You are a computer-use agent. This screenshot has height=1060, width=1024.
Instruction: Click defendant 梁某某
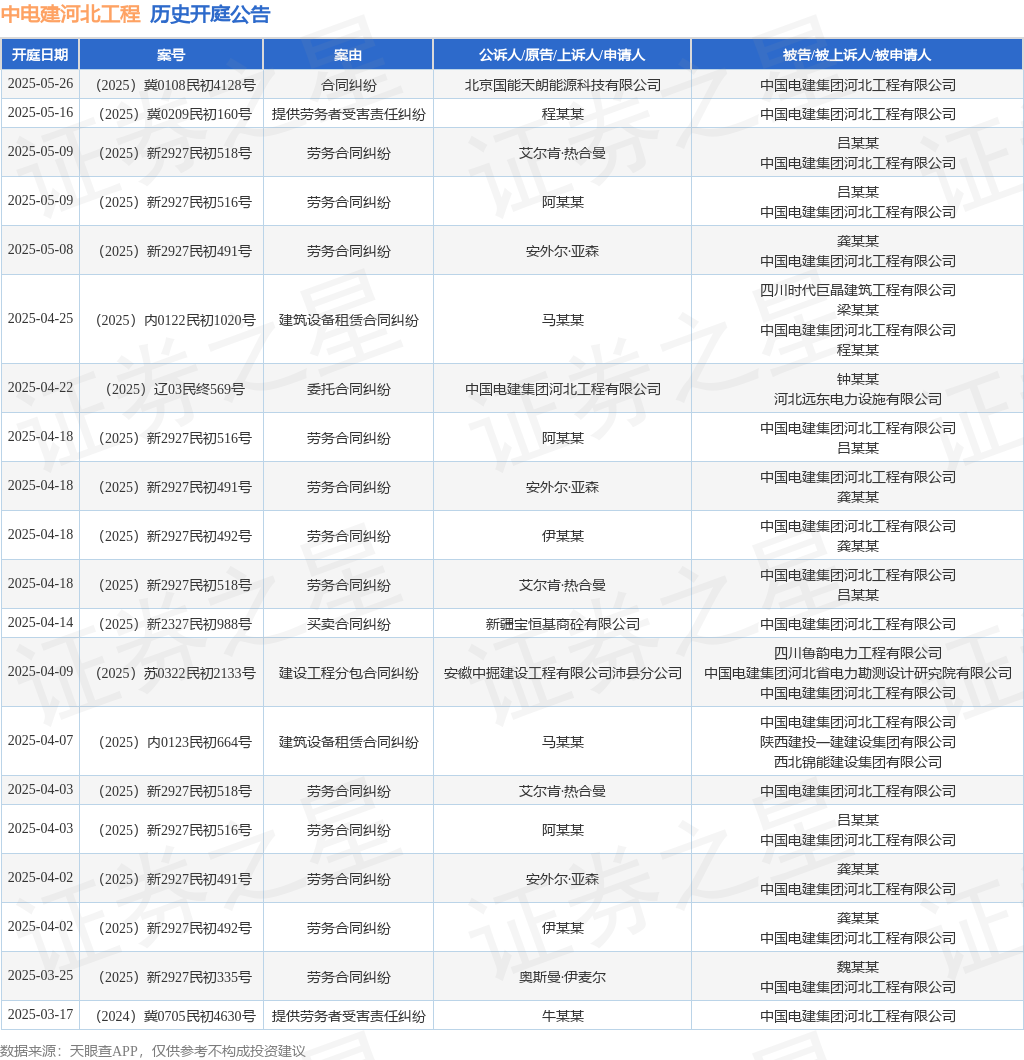click(x=858, y=310)
